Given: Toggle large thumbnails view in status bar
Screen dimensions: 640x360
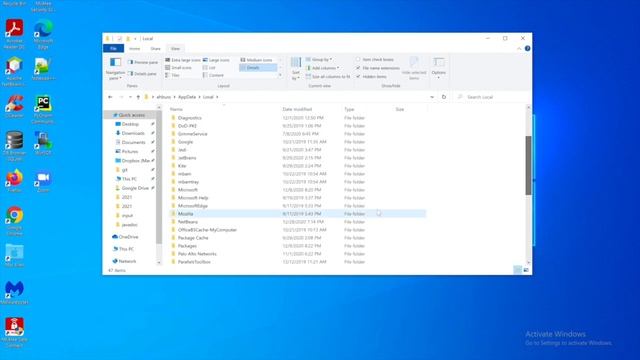Looking at the screenshot, I should pos(526,270).
